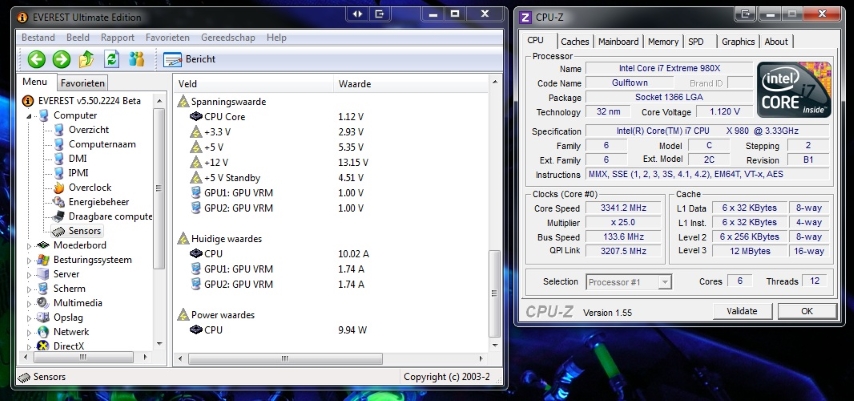Click the Spanningswaarde group heading
Image resolution: width=854 pixels, height=401 pixels.
(x=228, y=101)
